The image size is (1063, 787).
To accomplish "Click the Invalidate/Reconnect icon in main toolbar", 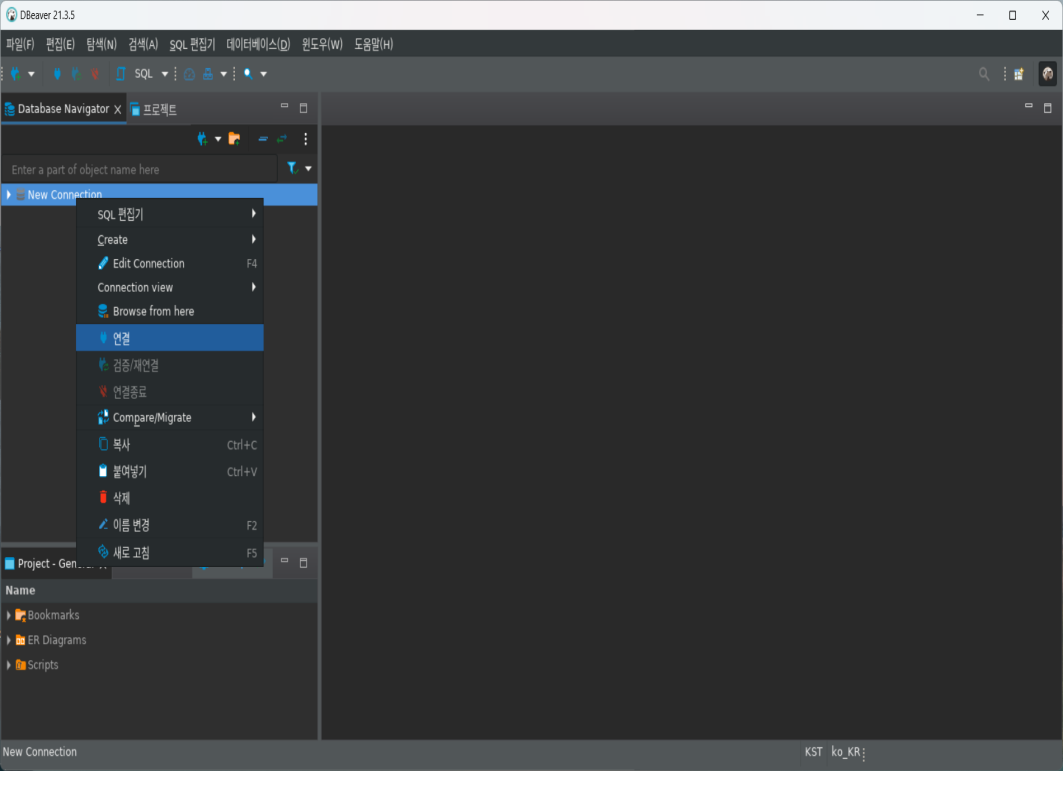I will [x=76, y=74].
